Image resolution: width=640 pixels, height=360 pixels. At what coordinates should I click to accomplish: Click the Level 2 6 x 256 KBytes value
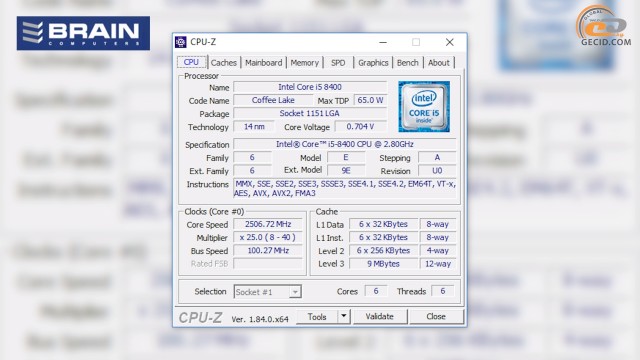[383, 250]
